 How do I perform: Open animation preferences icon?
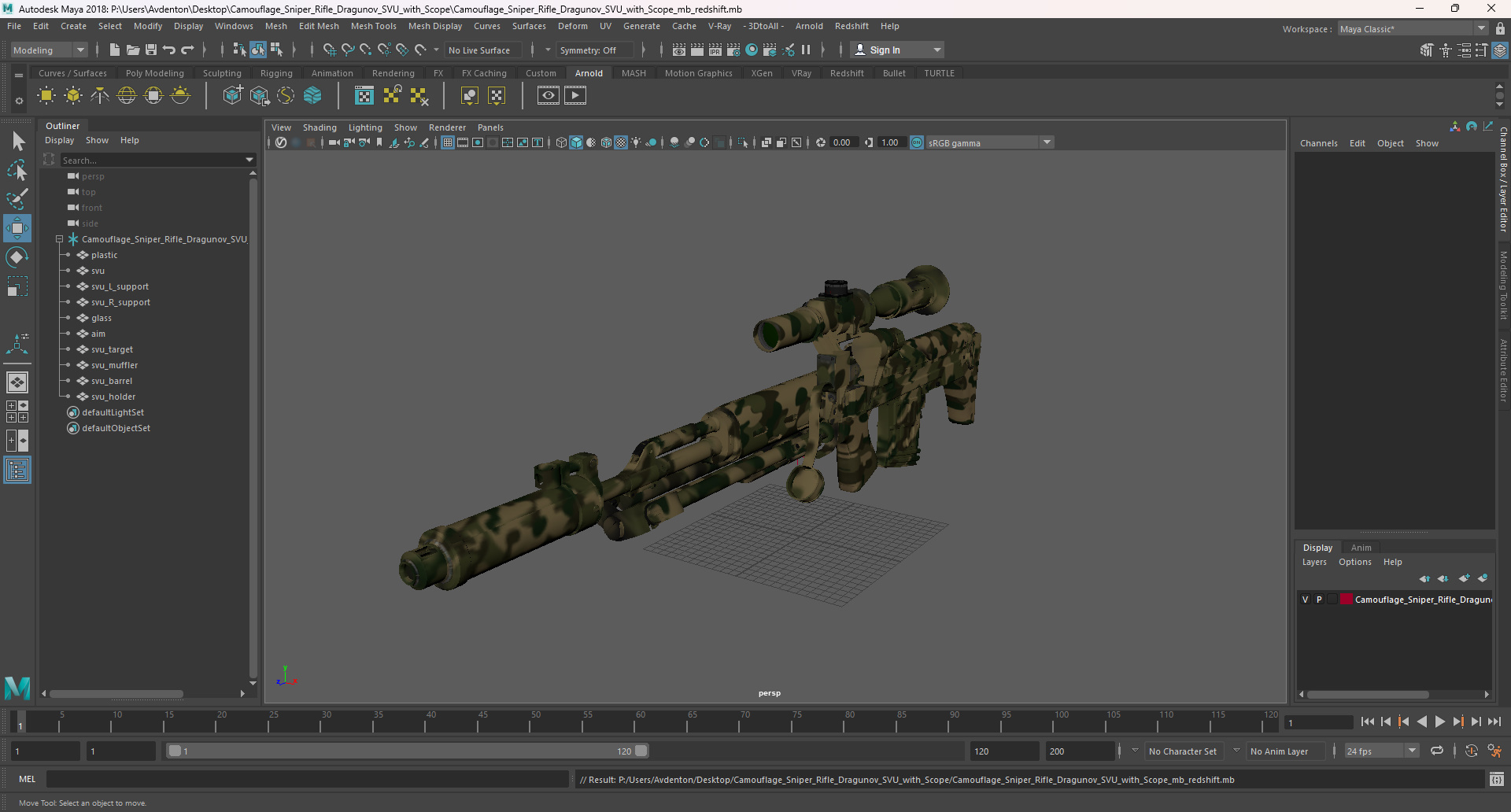1494,751
